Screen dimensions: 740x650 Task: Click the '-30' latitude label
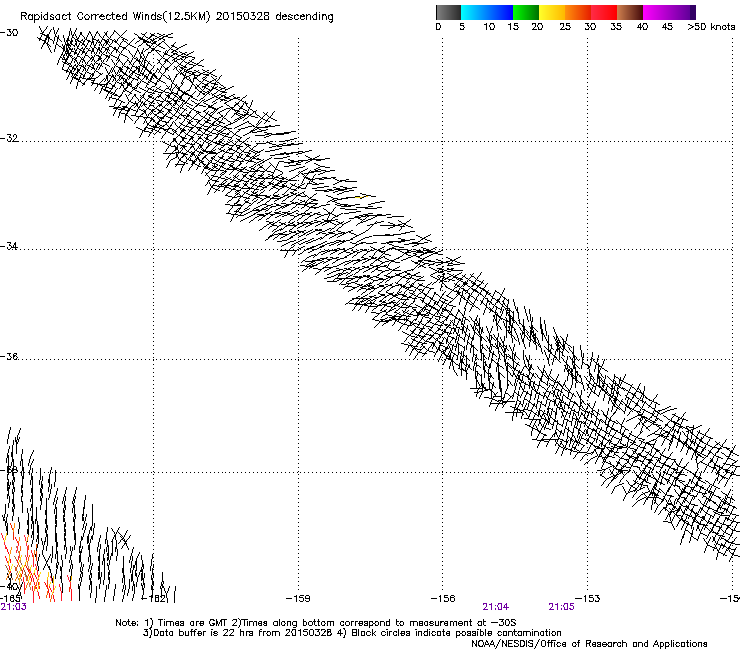(9, 33)
